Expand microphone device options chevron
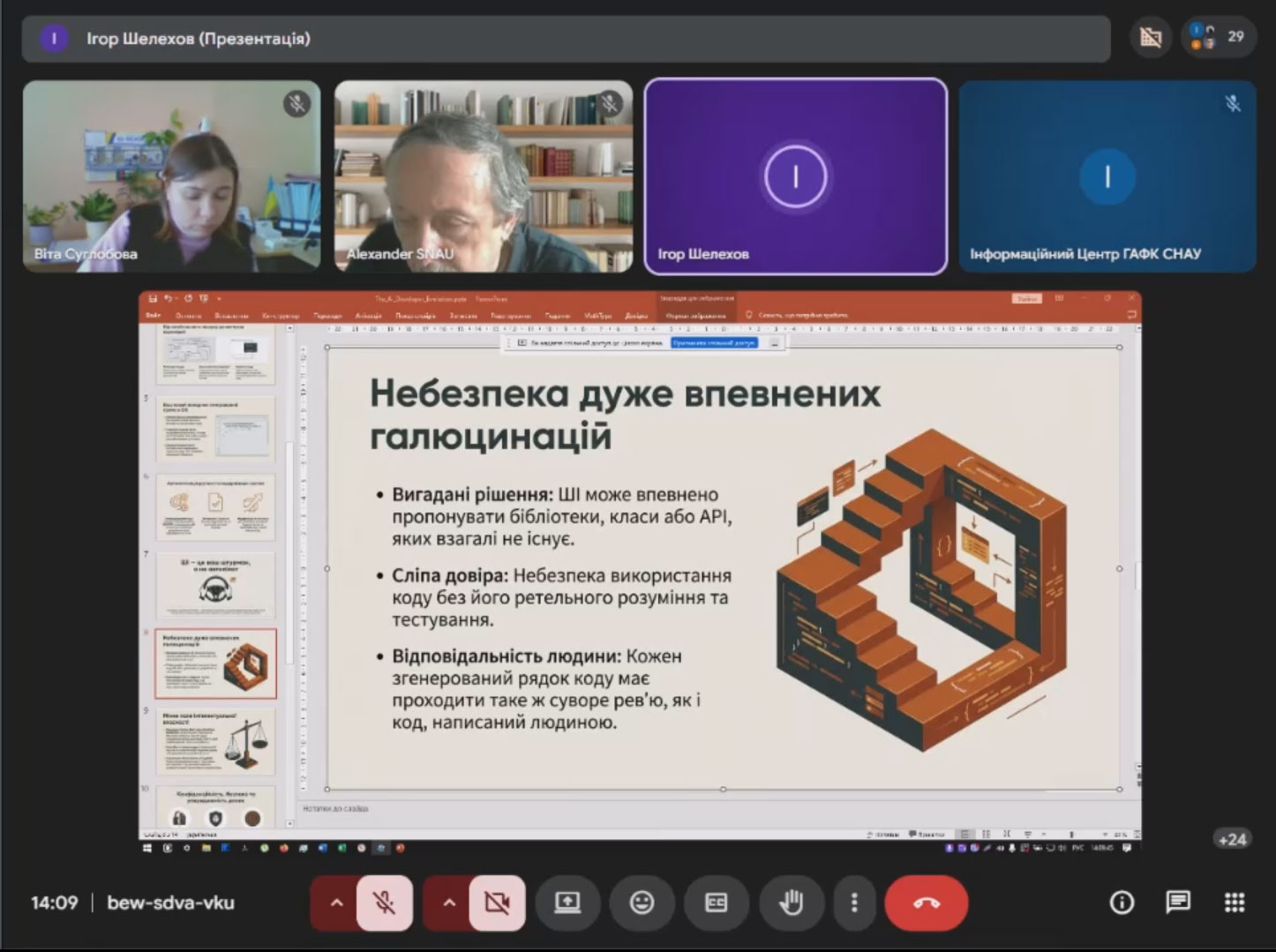1276x952 pixels. (x=336, y=903)
